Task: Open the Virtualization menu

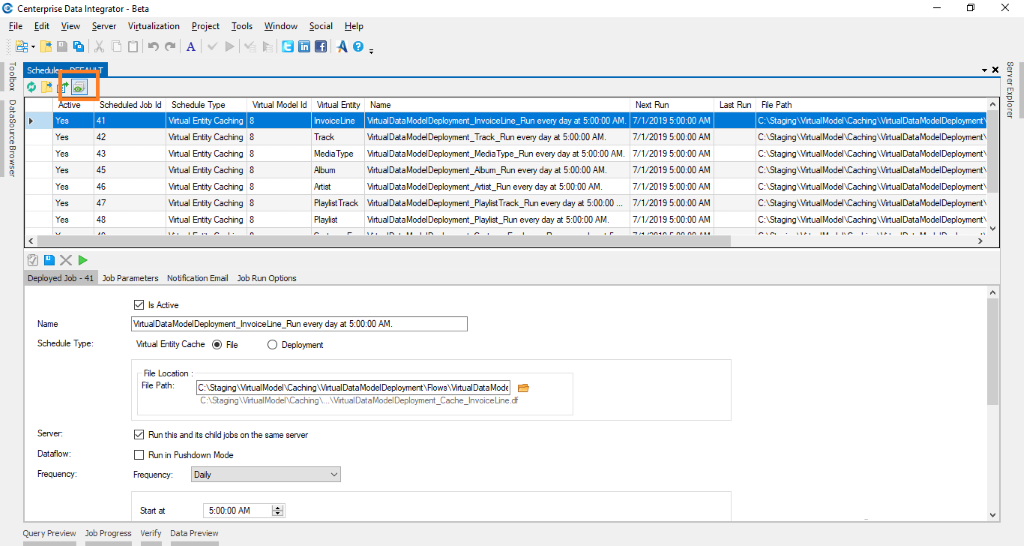Action: (x=154, y=26)
